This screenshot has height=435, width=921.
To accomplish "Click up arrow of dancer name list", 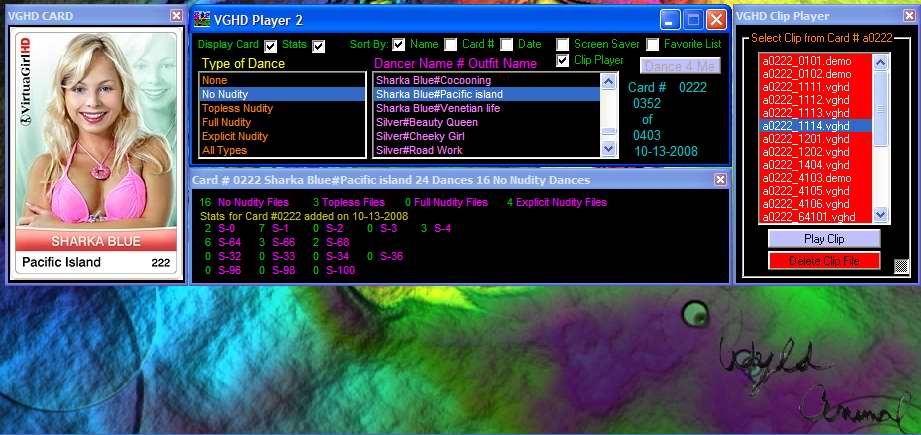I will point(609,80).
